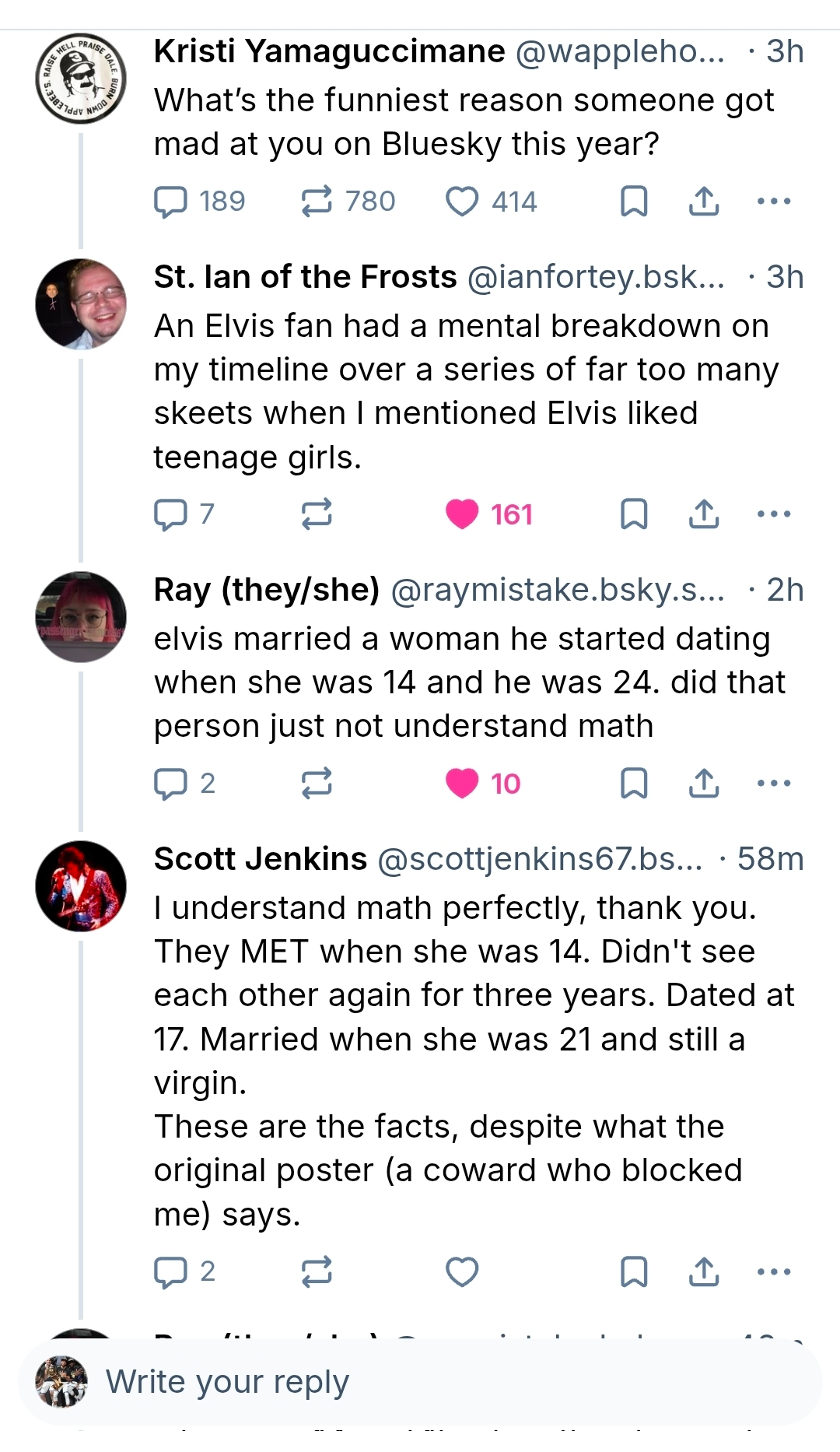Share Kristi Yamaguccimane's post
This screenshot has height=1452, width=840.
pyautogui.click(x=704, y=202)
